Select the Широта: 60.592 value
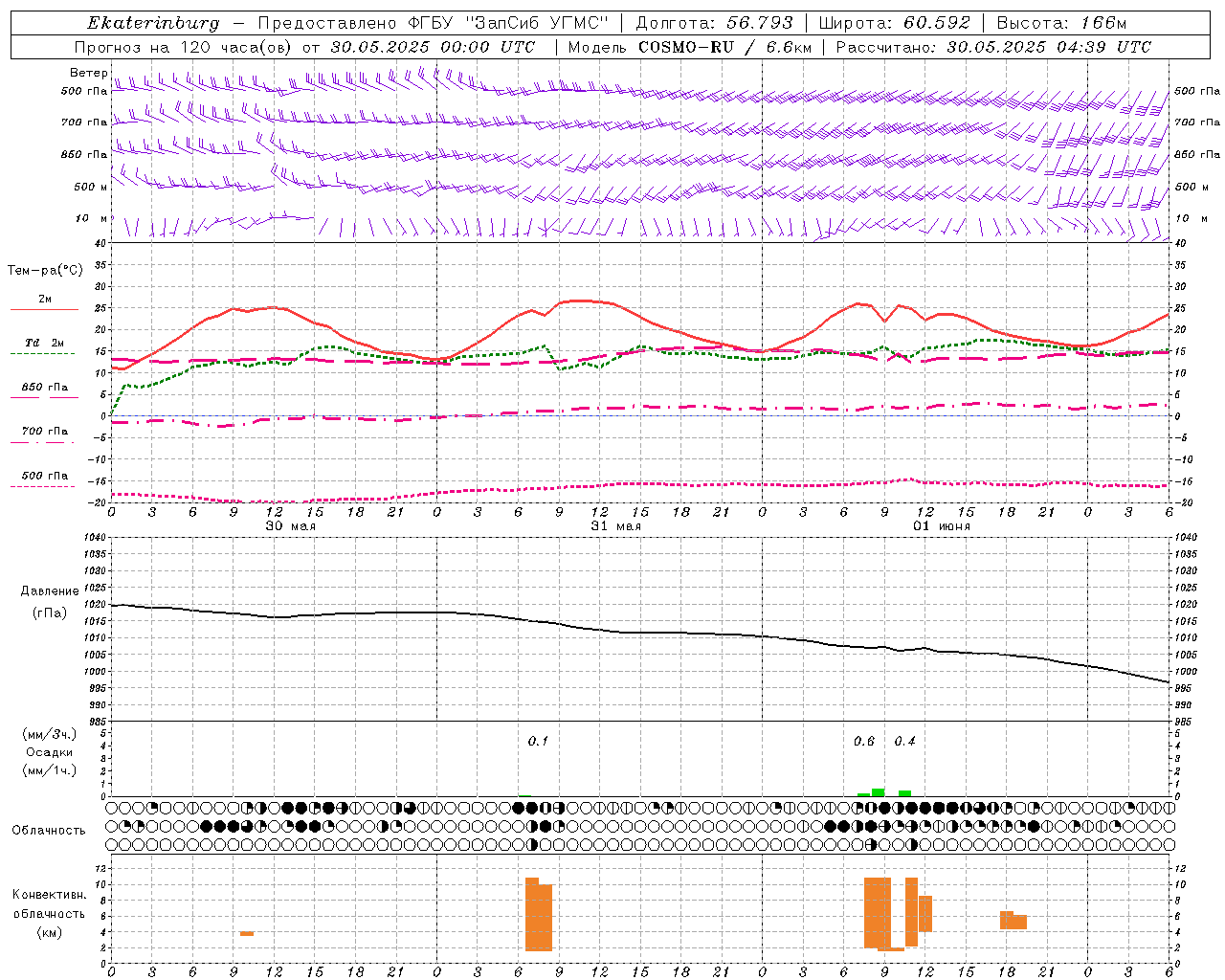 point(894,23)
